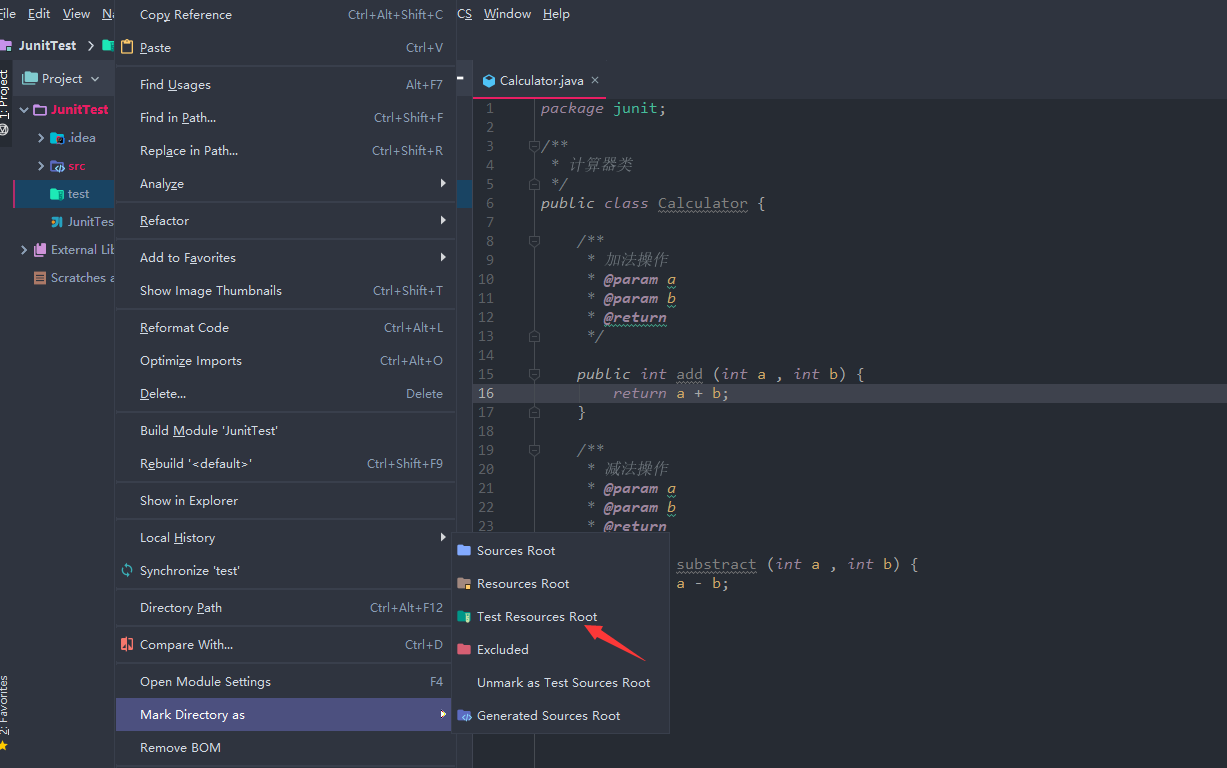This screenshot has height=768, width=1227.
Task: Click the Sources Root blue folder icon
Action: click(x=464, y=550)
